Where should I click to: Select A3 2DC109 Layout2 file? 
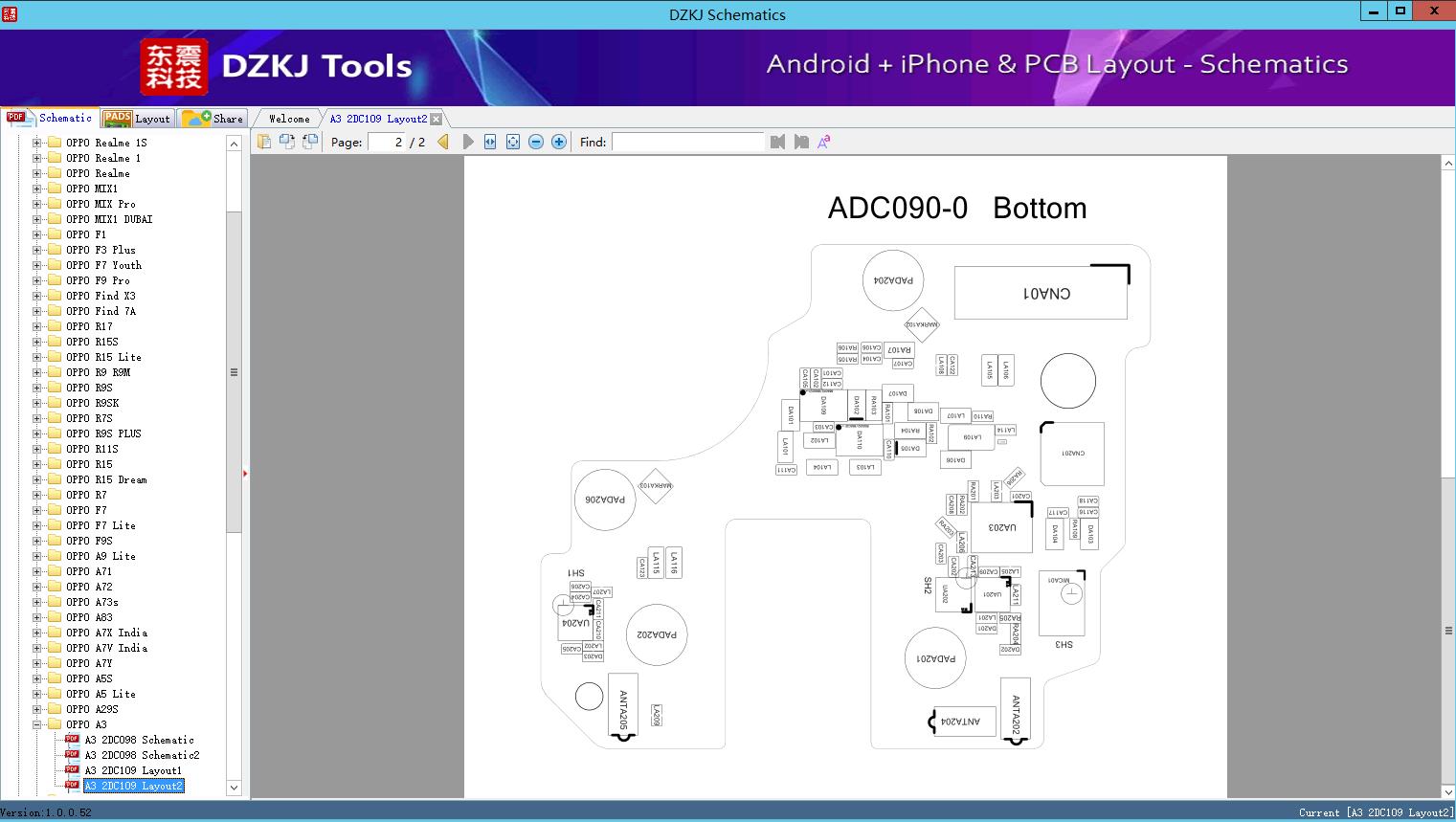(133, 786)
